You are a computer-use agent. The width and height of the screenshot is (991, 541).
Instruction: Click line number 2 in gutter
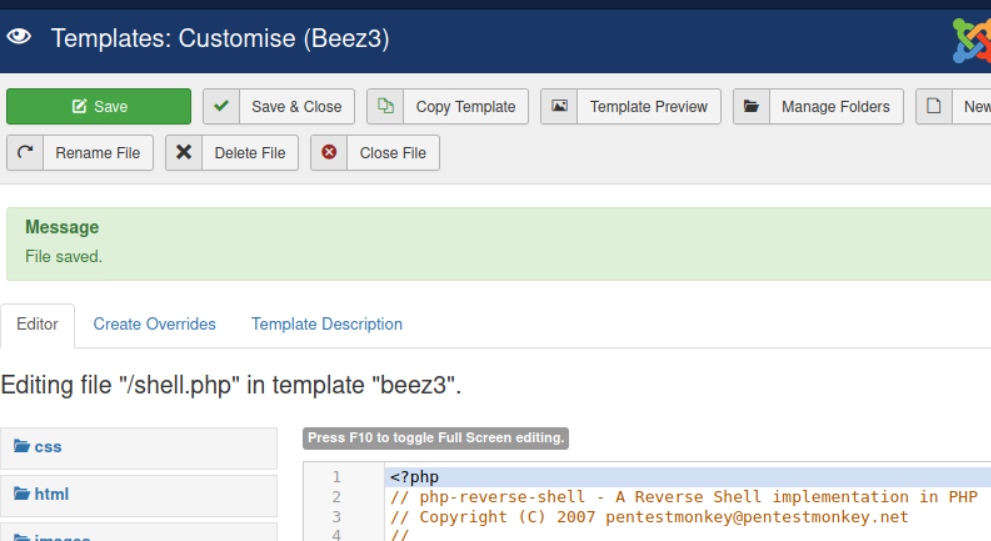(336, 497)
